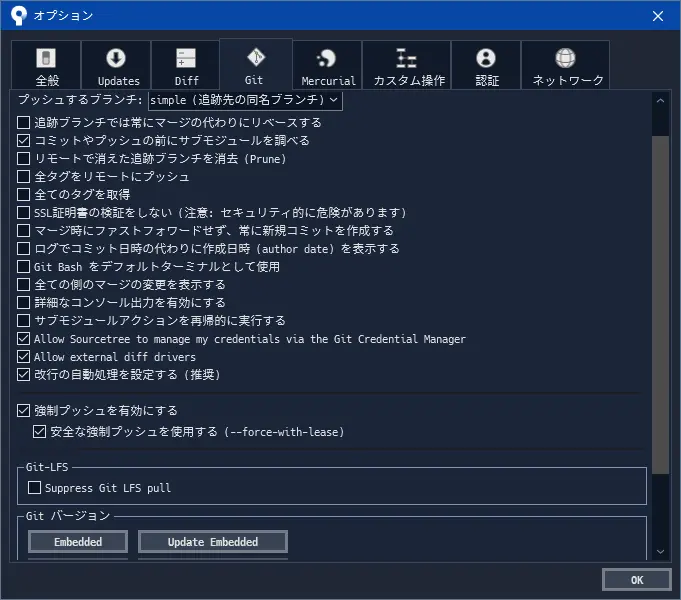Uncheck the --force-with-lease option
This screenshot has height=600, width=681.
[40, 432]
